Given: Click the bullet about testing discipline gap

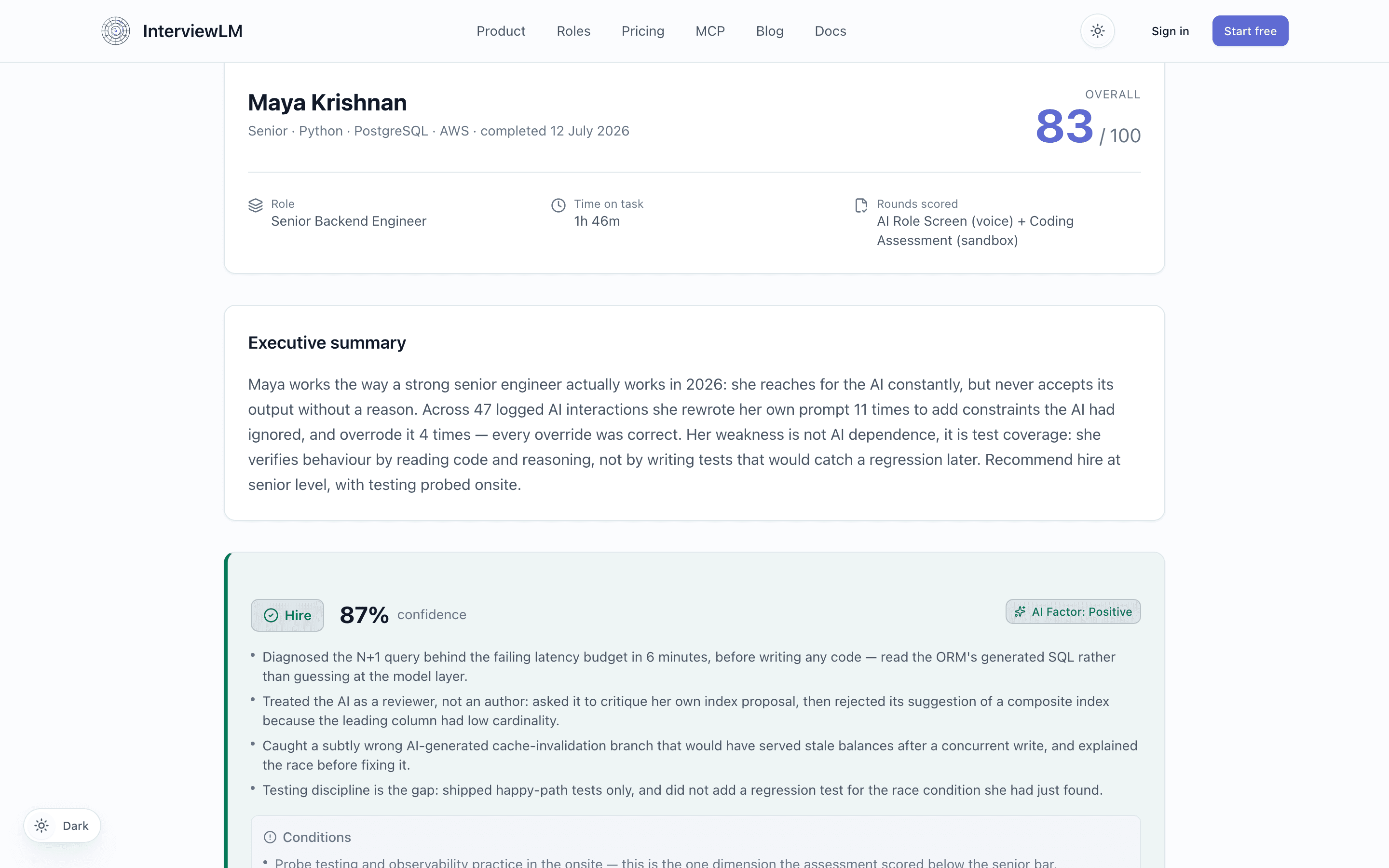Looking at the screenshot, I should coord(682,790).
